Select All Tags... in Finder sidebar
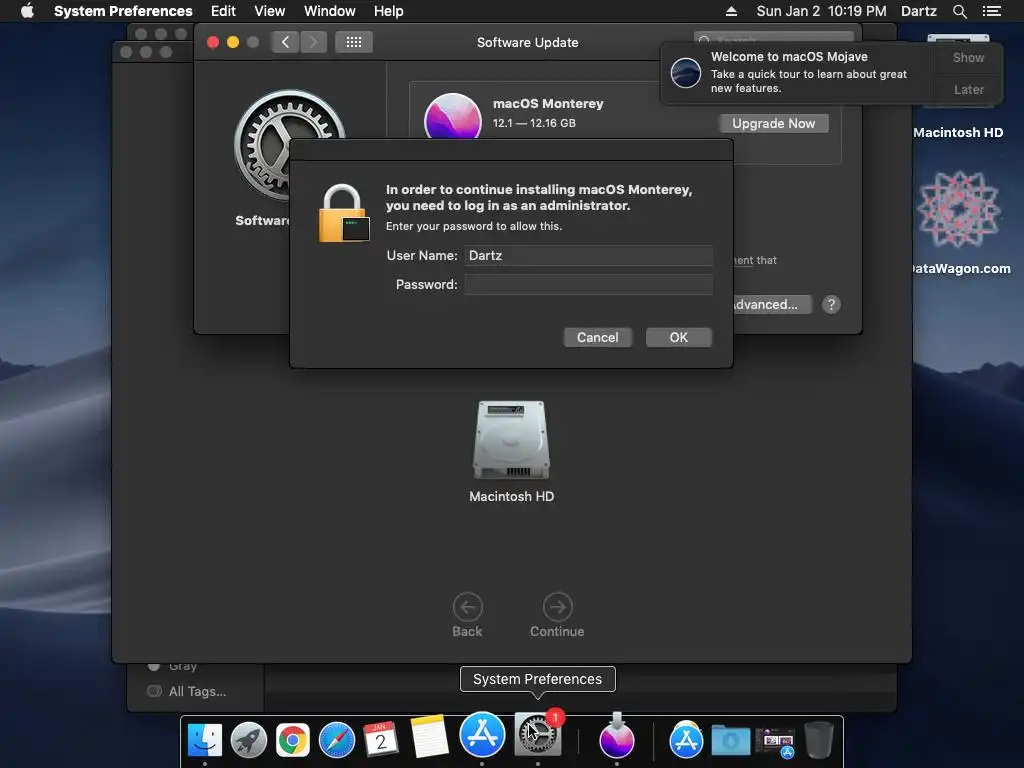1024x768 pixels. [197, 691]
